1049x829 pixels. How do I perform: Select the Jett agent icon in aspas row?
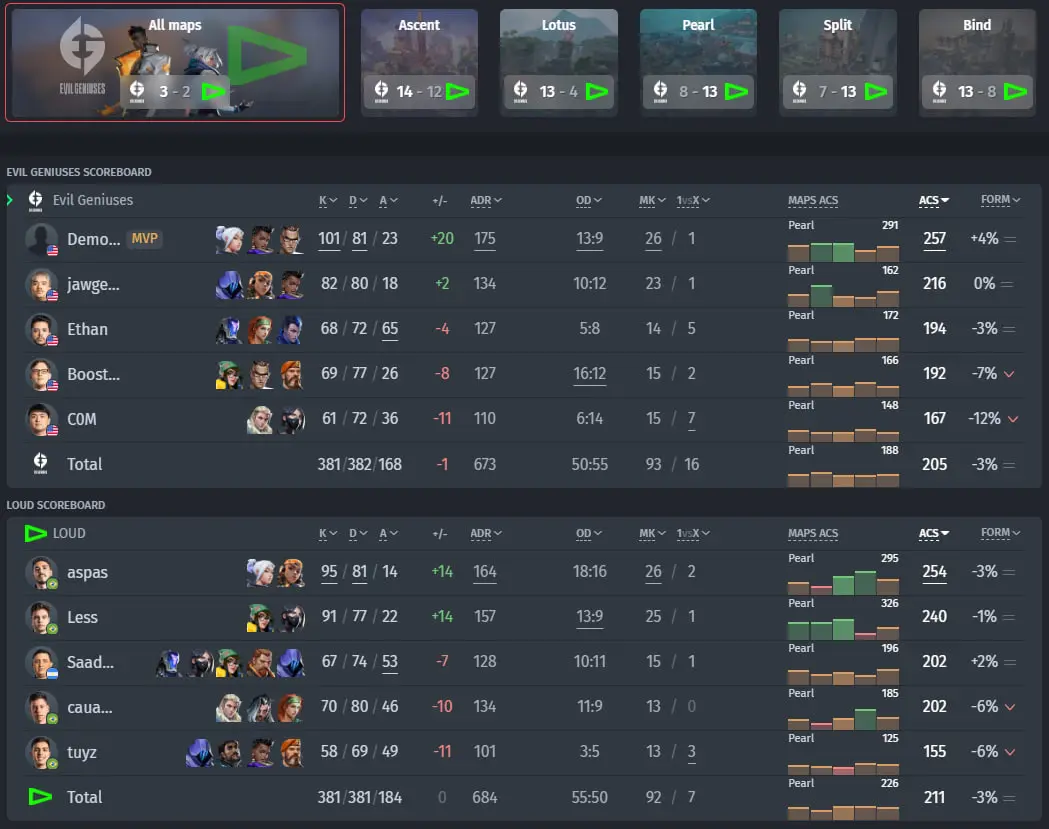coord(260,572)
